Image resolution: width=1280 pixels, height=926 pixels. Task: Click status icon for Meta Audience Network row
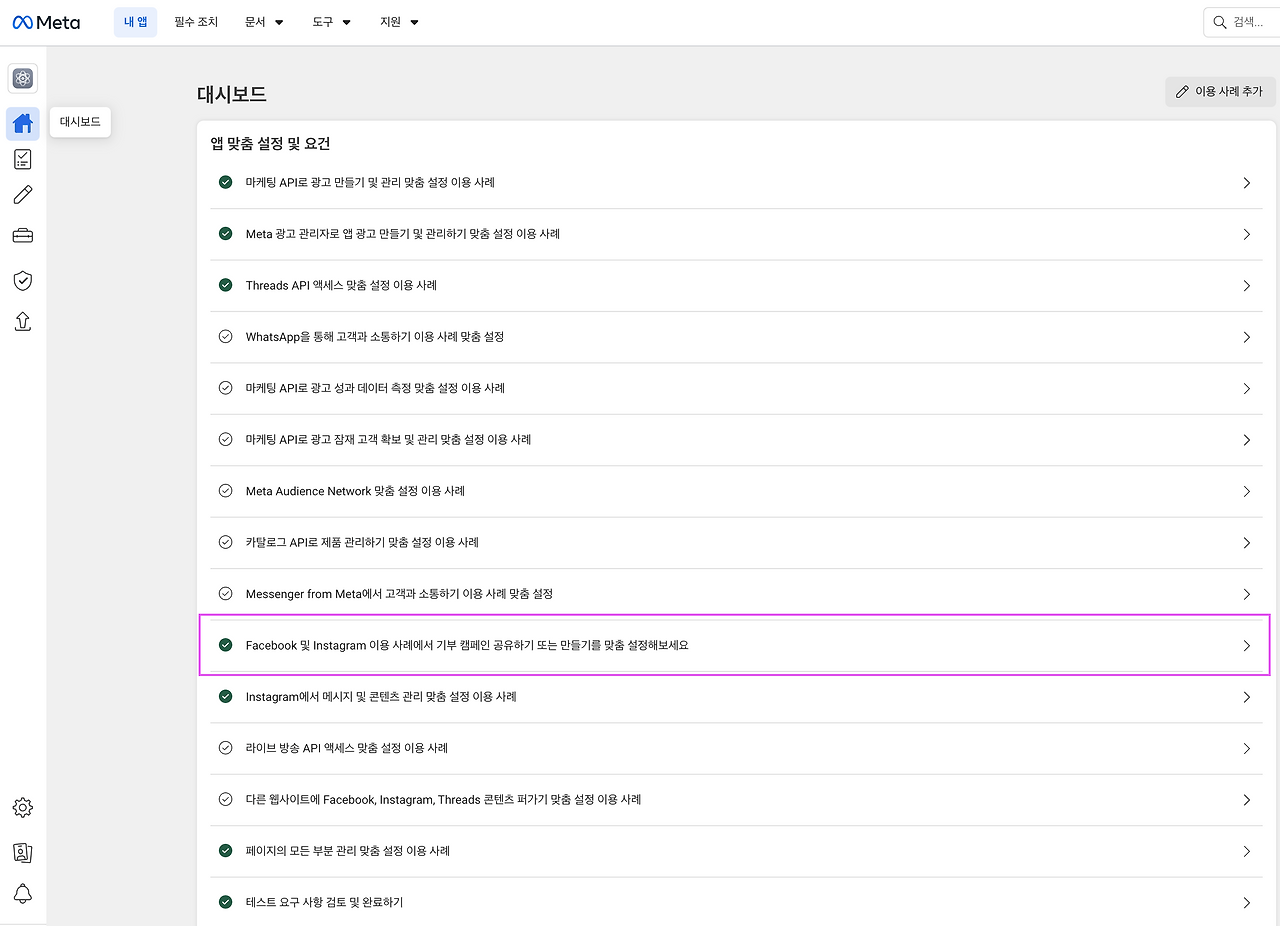[x=226, y=491]
